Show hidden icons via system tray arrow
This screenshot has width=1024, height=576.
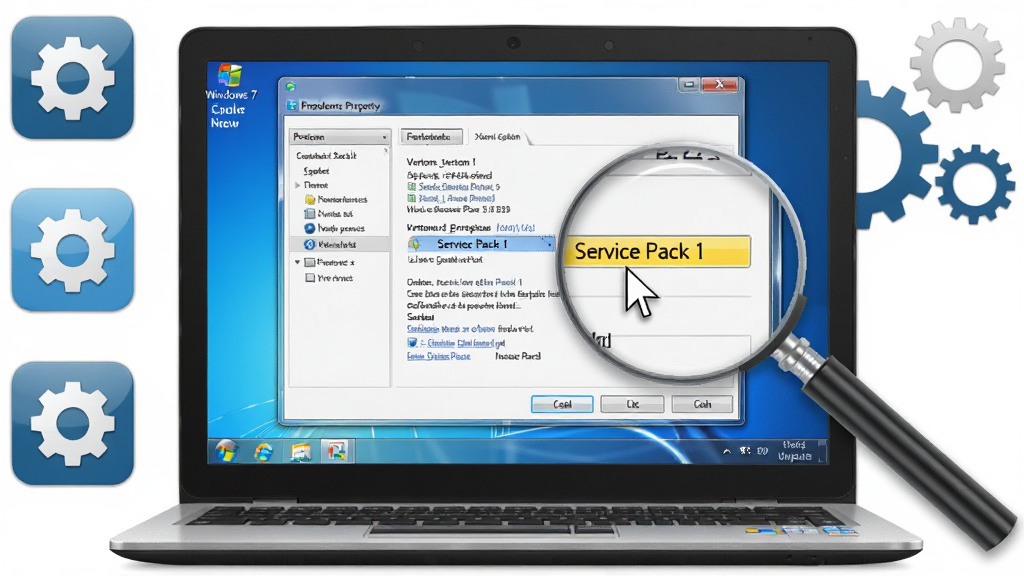(726, 451)
